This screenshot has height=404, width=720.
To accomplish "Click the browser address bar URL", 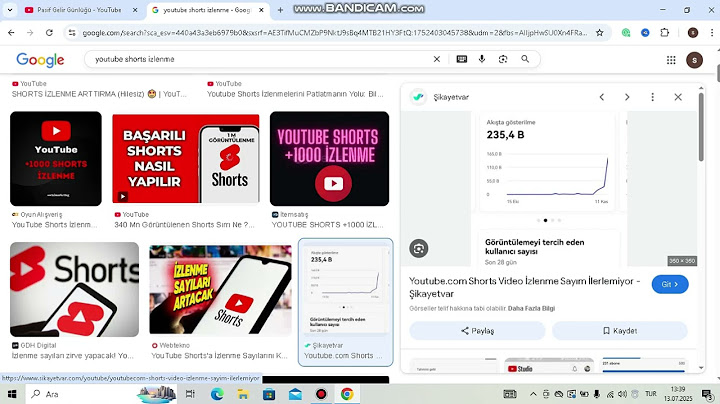I will point(334,33).
